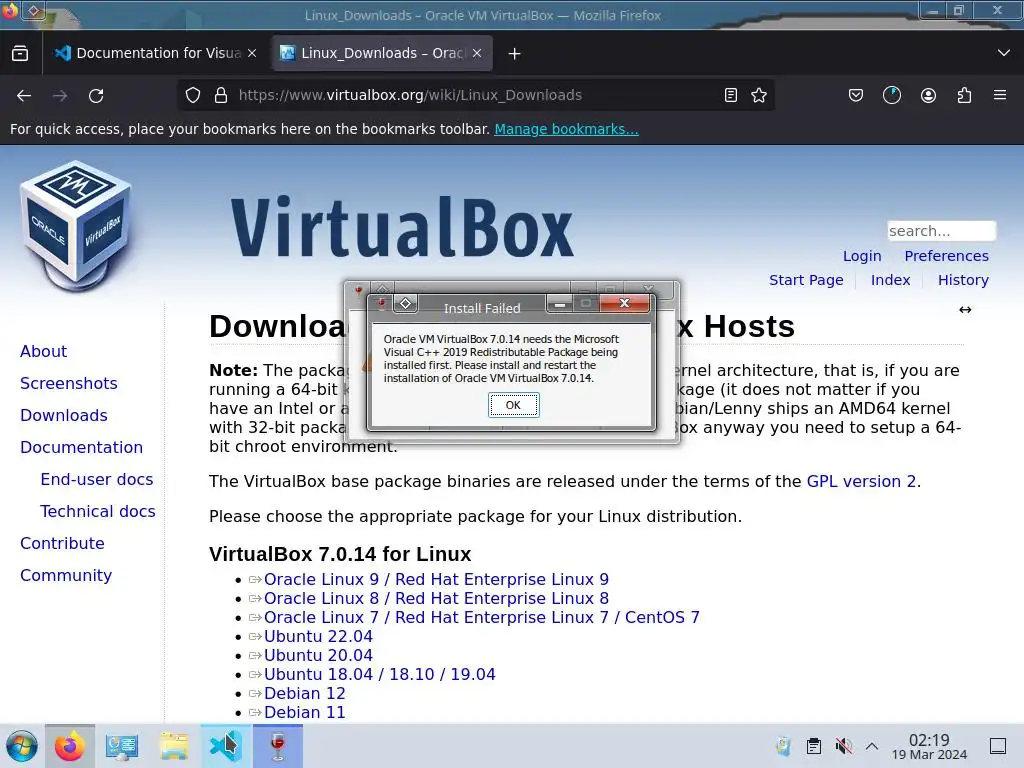1024x768 pixels.
Task: Open the GPL version 2 link
Action: click(861, 481)
